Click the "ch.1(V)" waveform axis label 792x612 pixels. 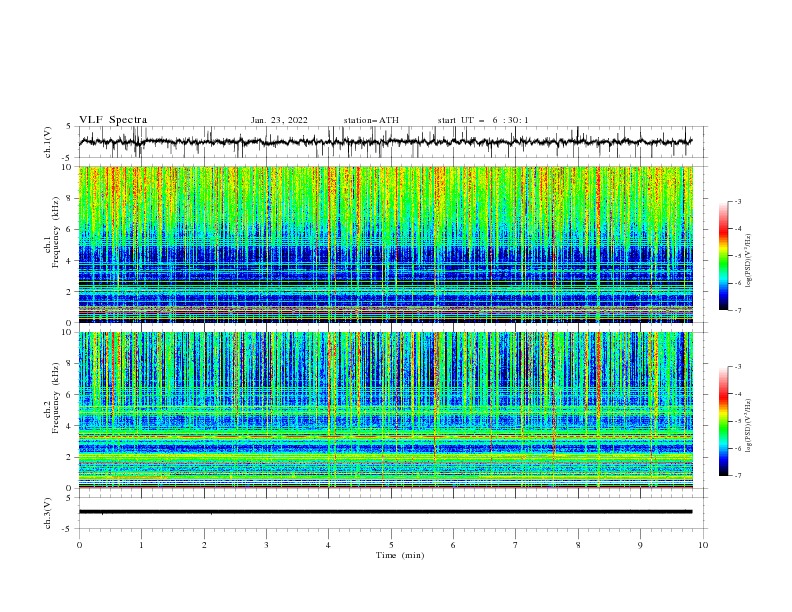[48, 142]
